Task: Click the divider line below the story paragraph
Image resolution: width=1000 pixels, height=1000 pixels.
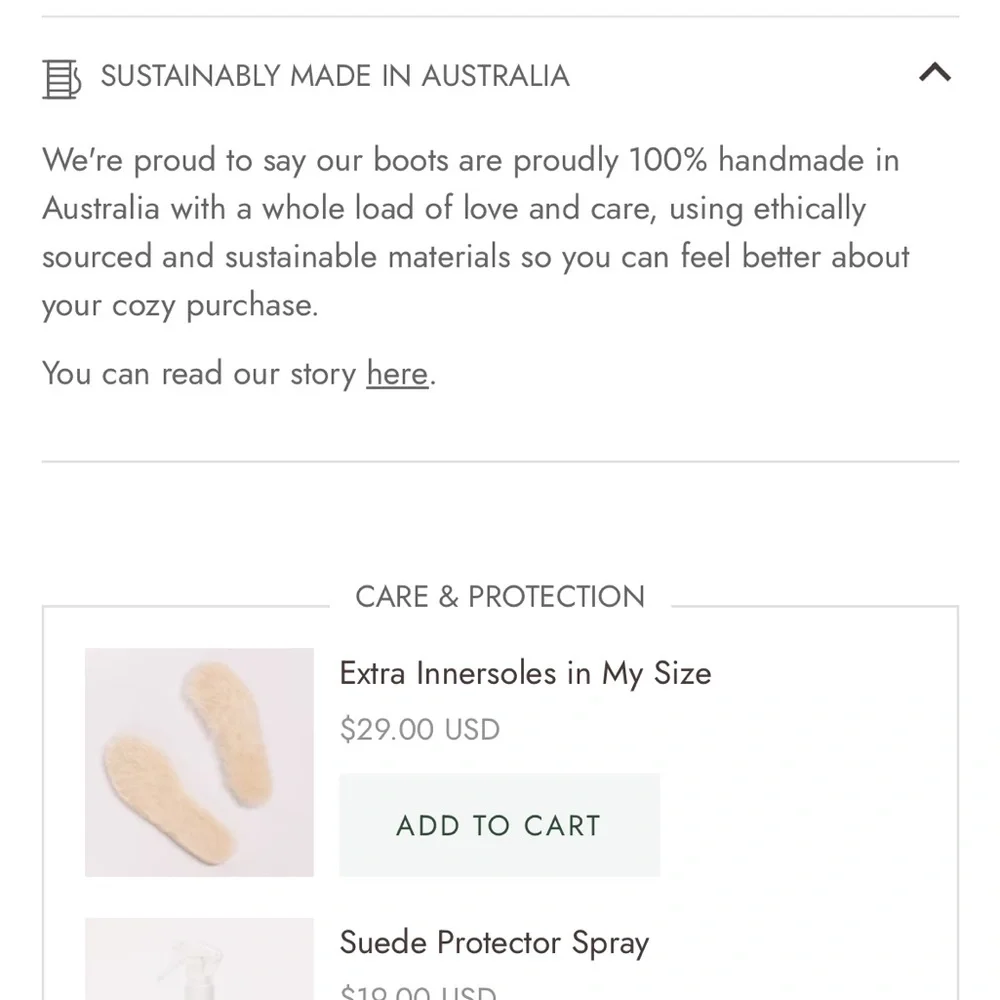Action: (500, 462)
